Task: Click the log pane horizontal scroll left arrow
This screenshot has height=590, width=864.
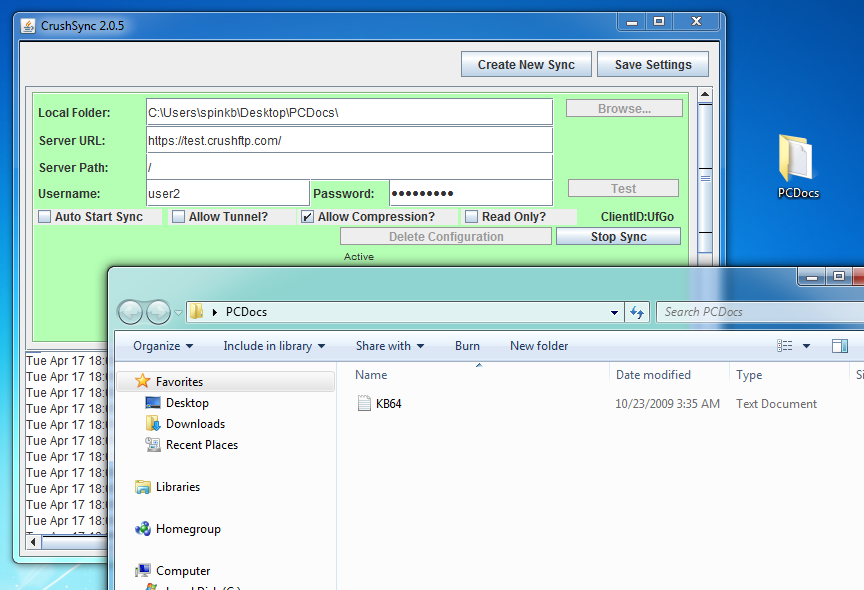Action: click(x=34, y=542)
